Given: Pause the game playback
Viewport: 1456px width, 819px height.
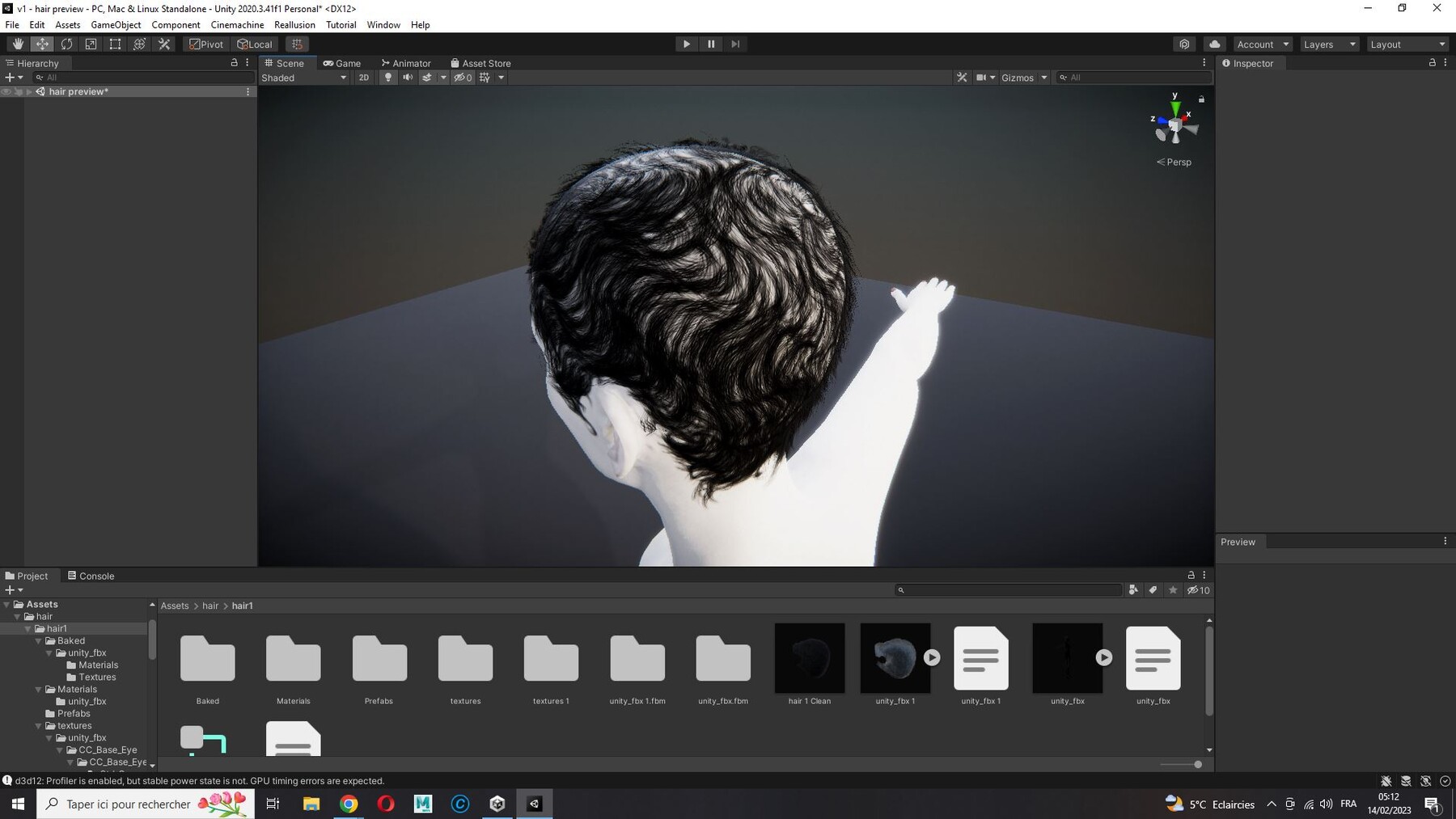Looking at the screenshot, I should [711, 44].
